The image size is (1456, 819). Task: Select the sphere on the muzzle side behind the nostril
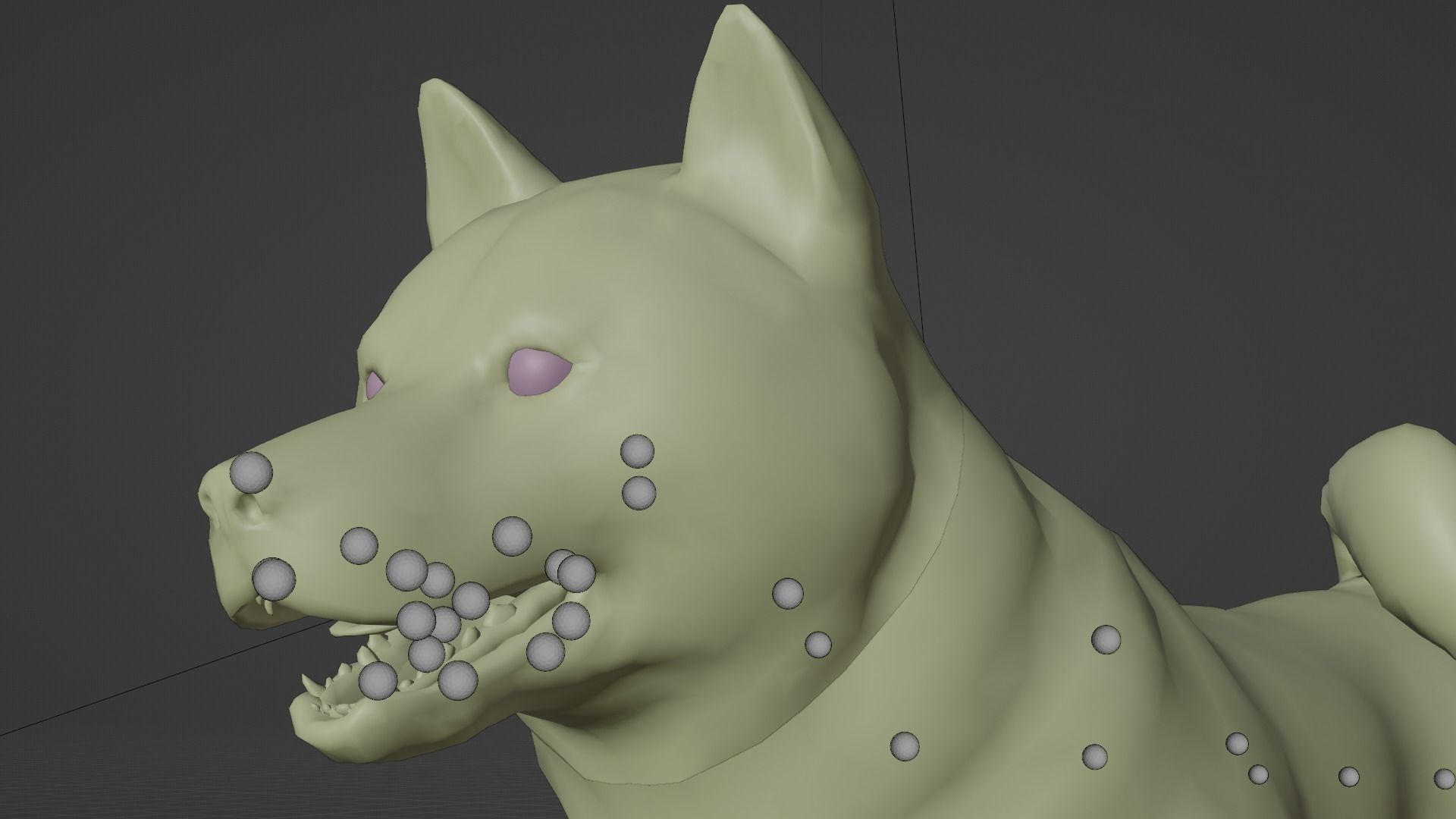pyautogui.click(x=359, y=545)
